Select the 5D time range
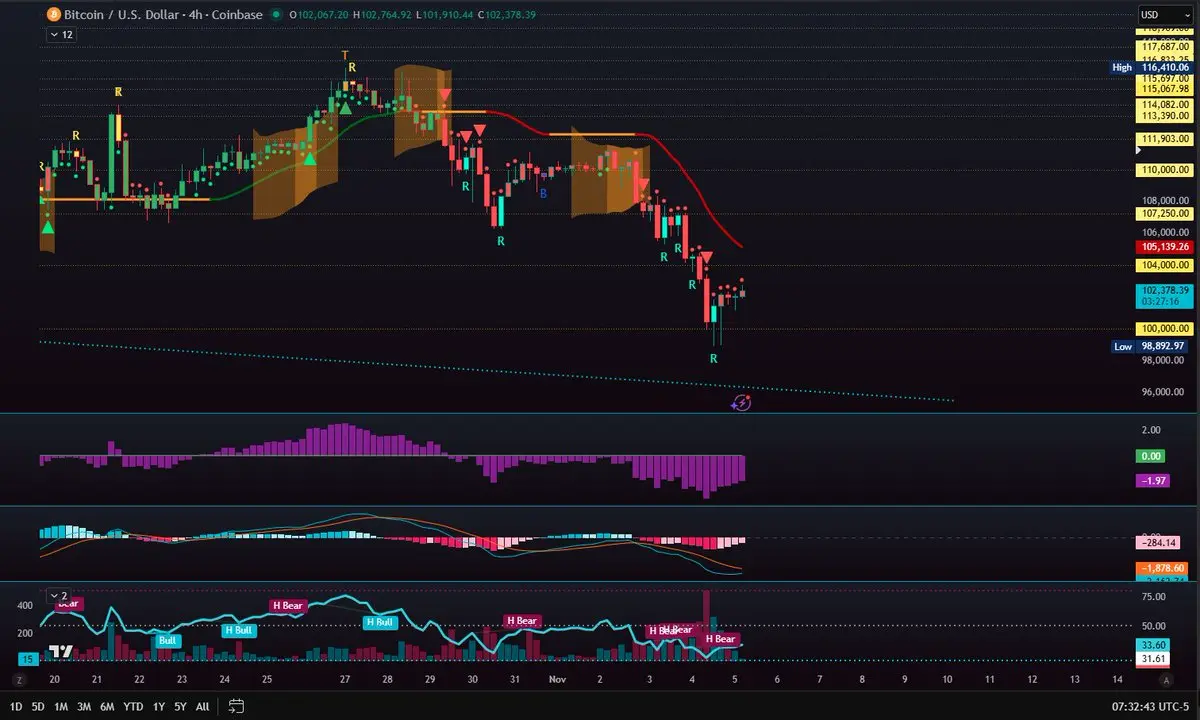This screenshot has height=720, width=1200. [x=38, y=706]
